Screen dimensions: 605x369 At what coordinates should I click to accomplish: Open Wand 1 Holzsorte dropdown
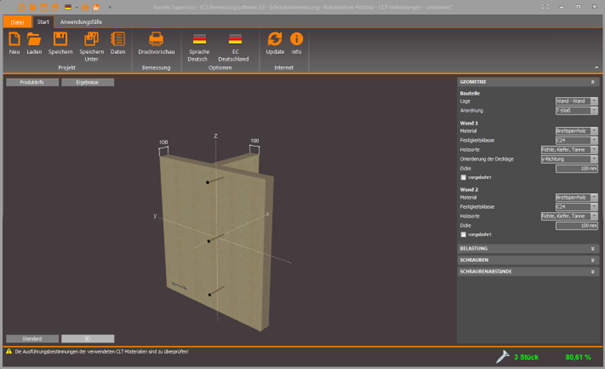569,149
